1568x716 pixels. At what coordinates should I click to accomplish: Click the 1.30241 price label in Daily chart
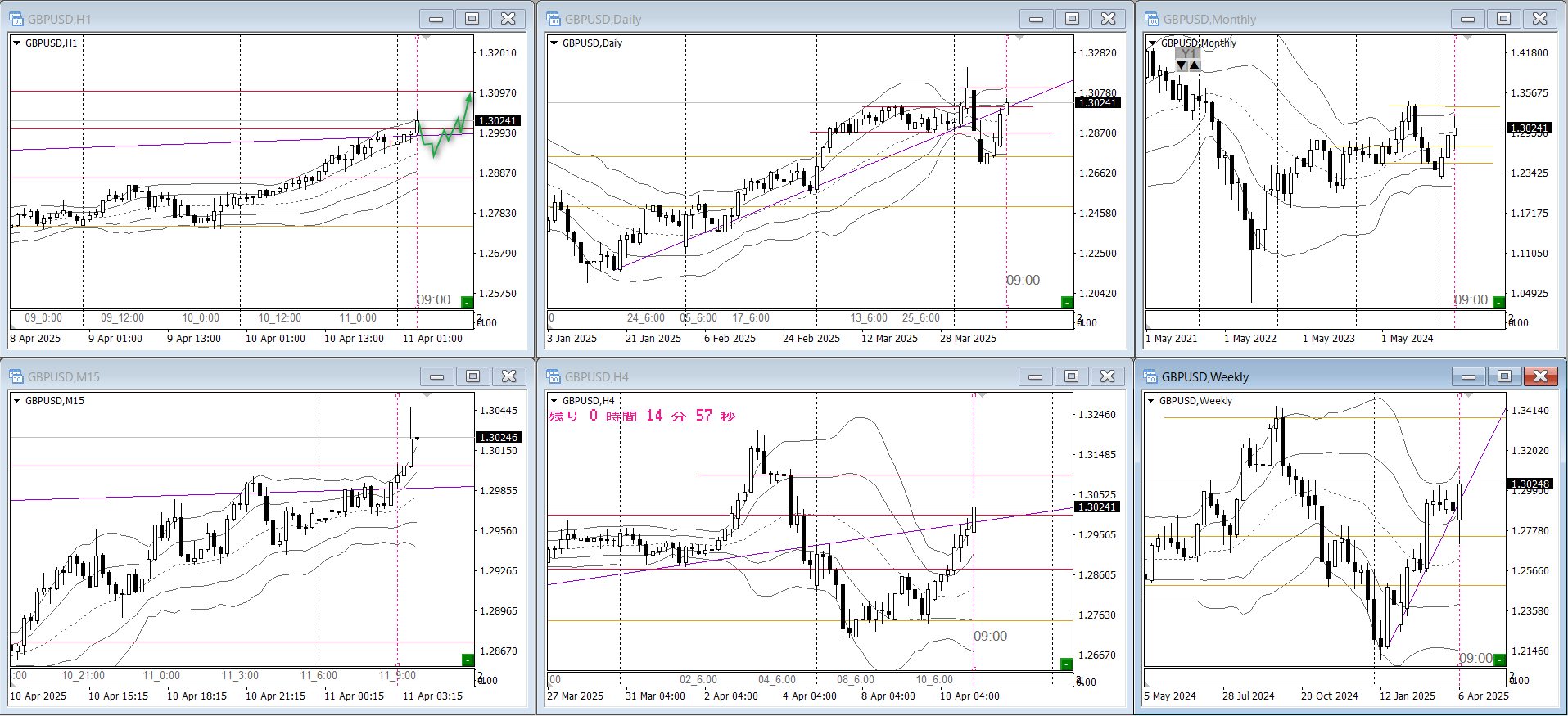(x=1098, y=102)
